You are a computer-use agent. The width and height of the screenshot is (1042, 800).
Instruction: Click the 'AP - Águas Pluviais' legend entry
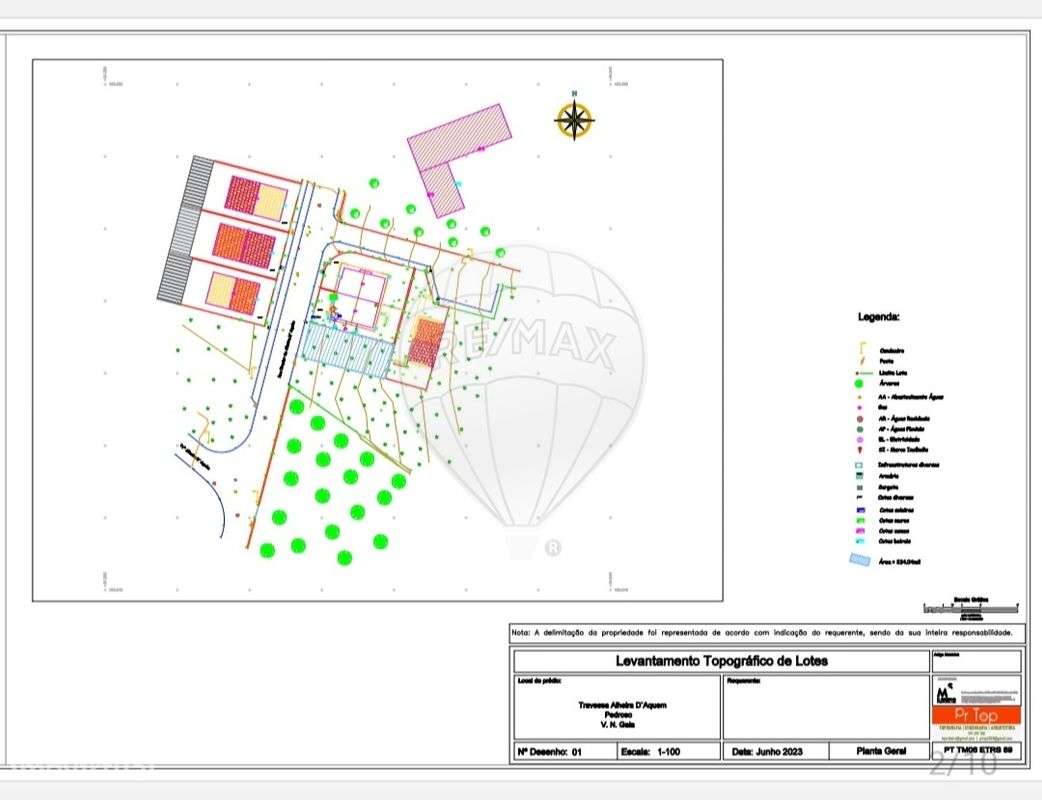point(901,429)
